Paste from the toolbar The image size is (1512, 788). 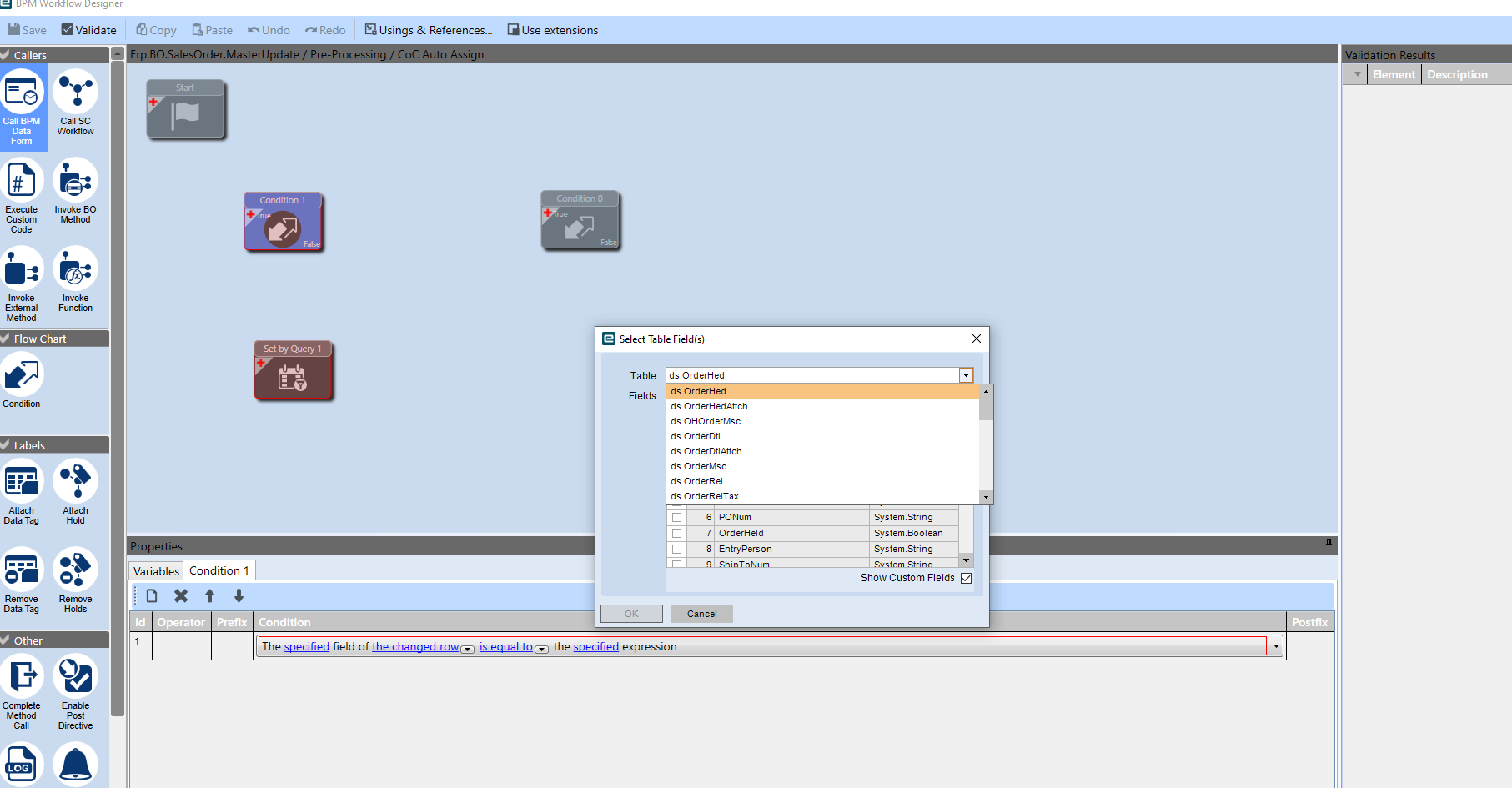tap(213, 30)
